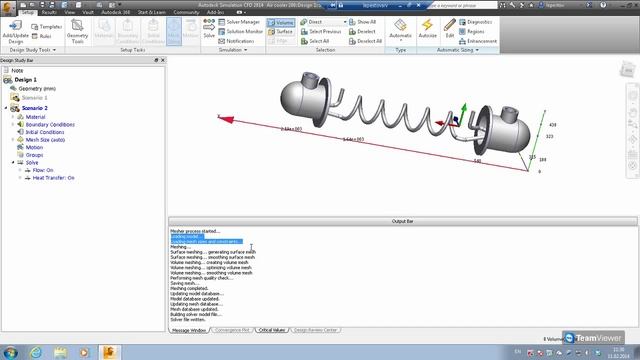This screenshot has width=640, height=360.
Task: Collapse the Solve tree node
Action: click(13, 162)
